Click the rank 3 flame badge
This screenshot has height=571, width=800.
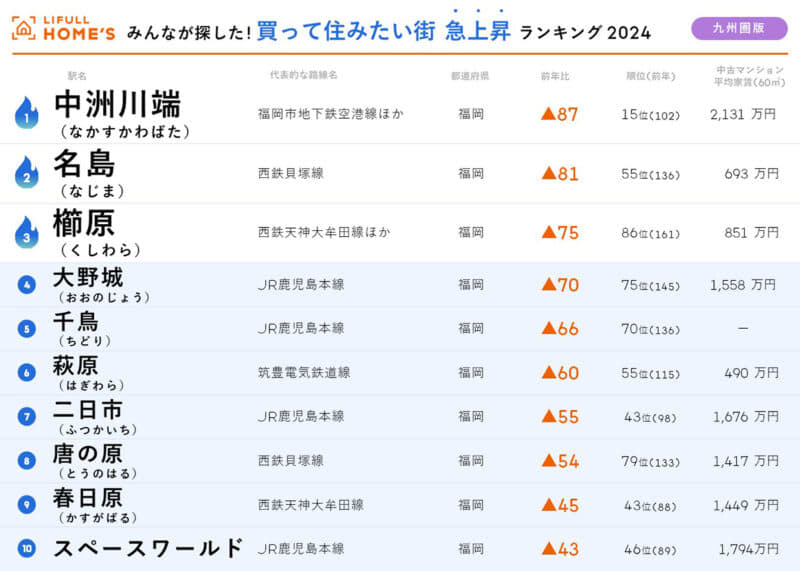point(26,233)
